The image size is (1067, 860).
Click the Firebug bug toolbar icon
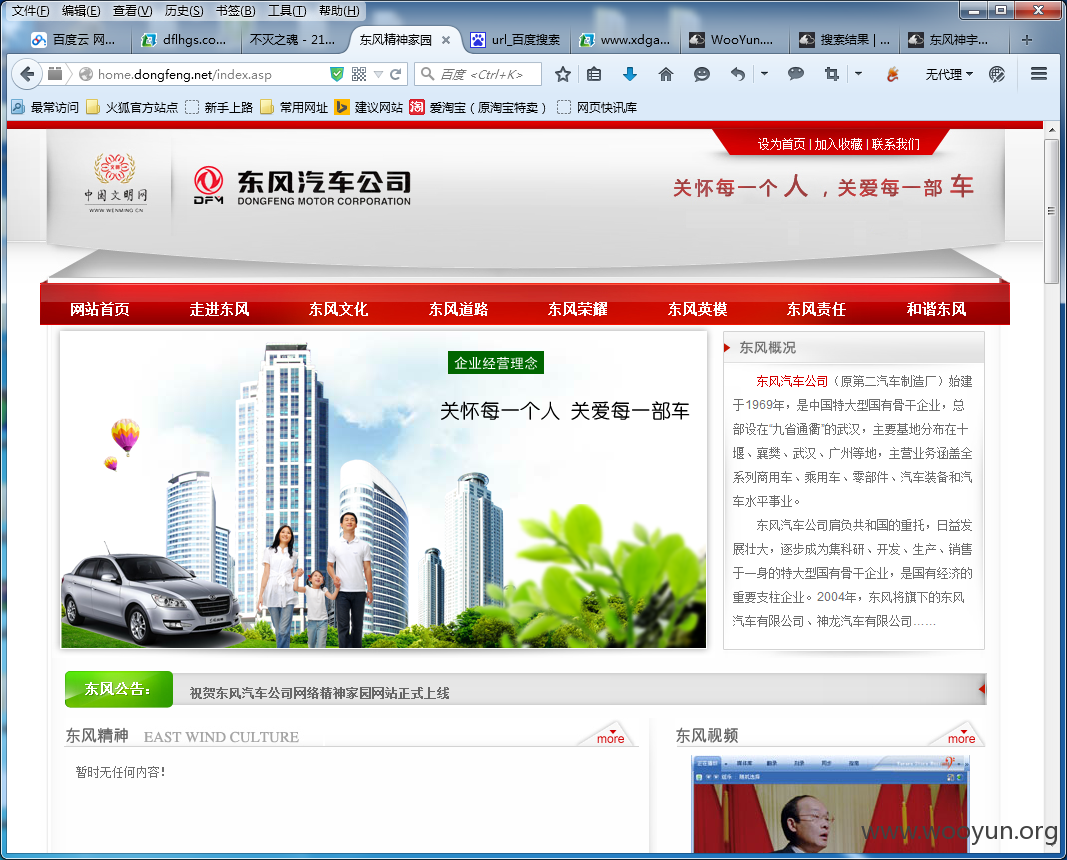893,74
